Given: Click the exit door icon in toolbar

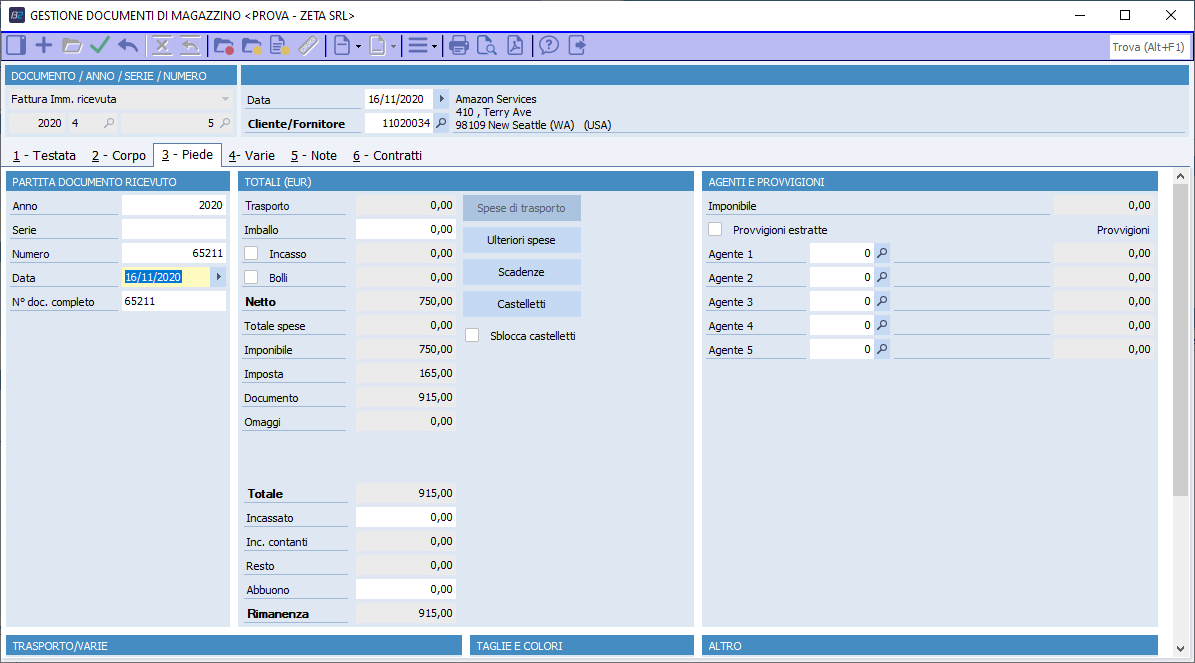Looking at the screenshot, I should click(577, 46).
